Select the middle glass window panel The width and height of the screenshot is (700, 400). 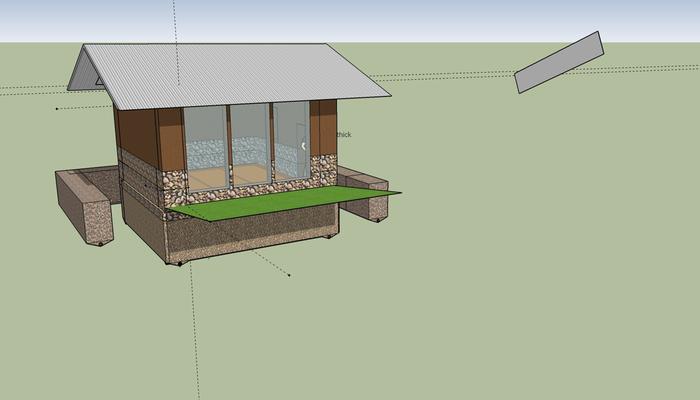(x=250, y=138)
